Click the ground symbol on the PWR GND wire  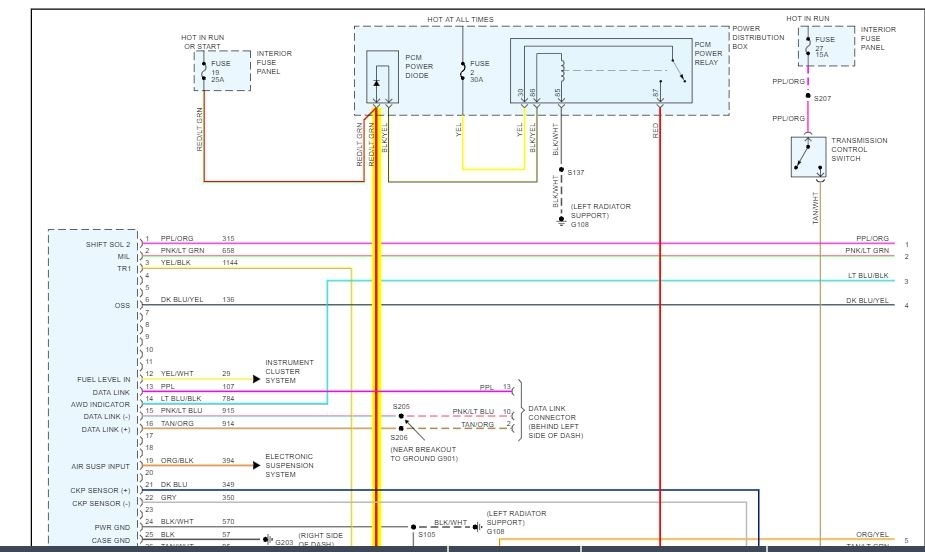click(x=477, y=527)
